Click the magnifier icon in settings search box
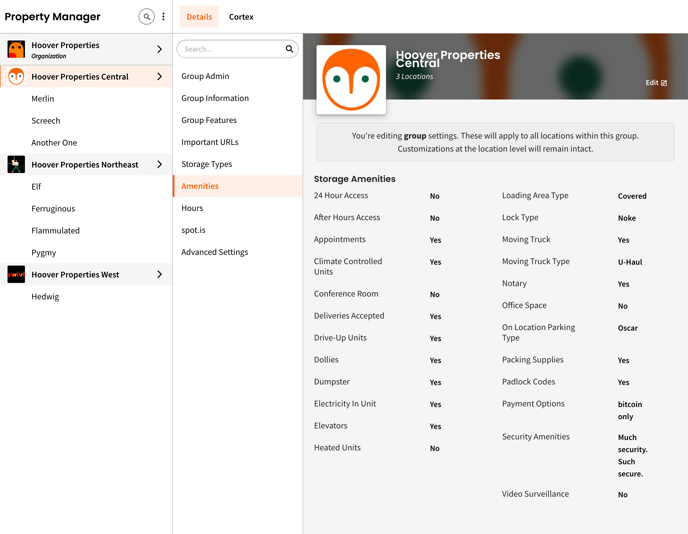 click(289, 49)
